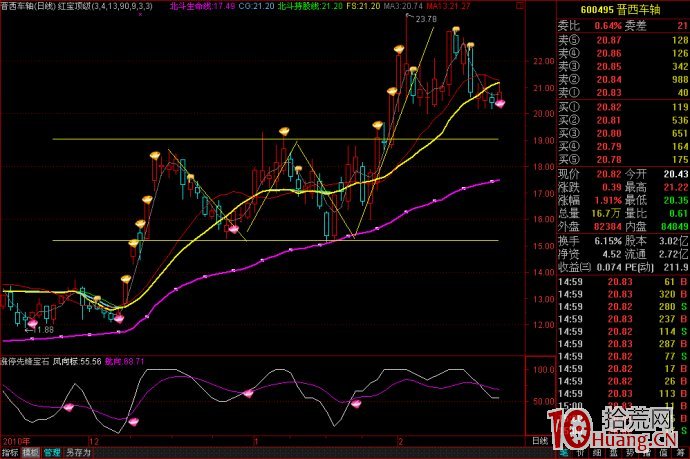Click the 风向标 55.56 indicator value
Image resolution: width=690 pixels, height=459 pixels.
tap(77, 362)
